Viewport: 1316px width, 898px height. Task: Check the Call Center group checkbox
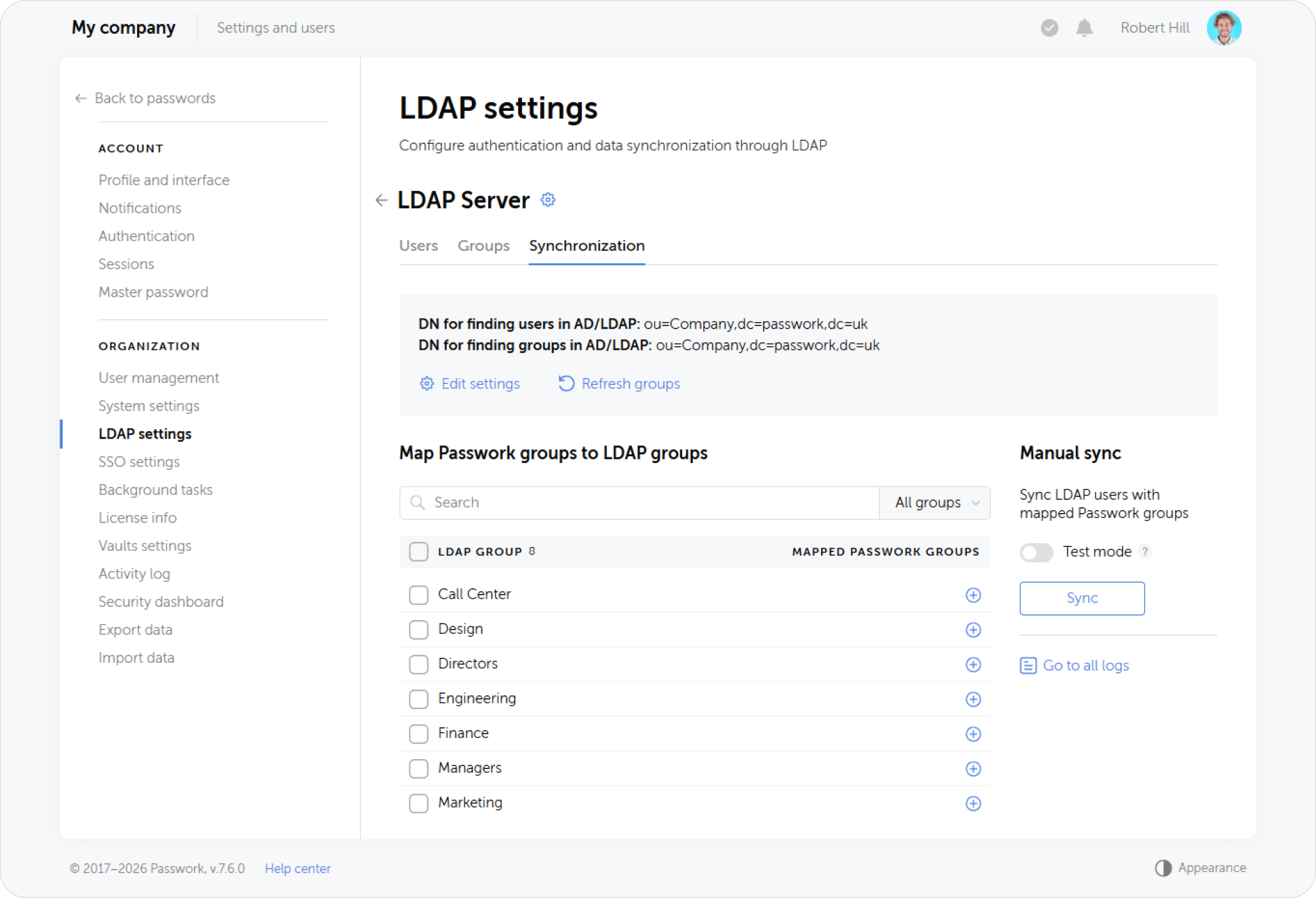419,594
